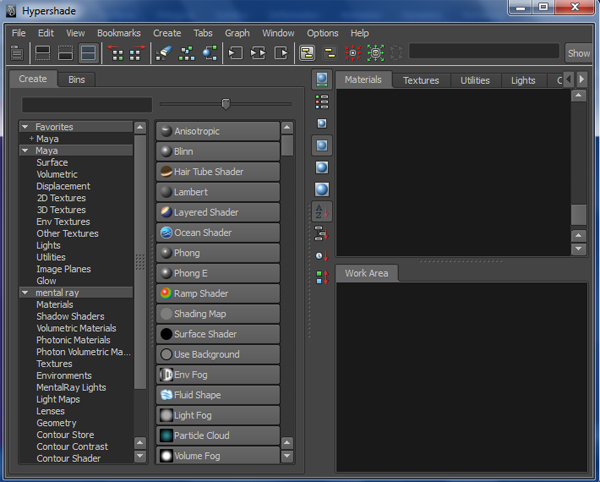
Task: Click up arrow of shader list scrollbar
Action: tap(287, 128)
